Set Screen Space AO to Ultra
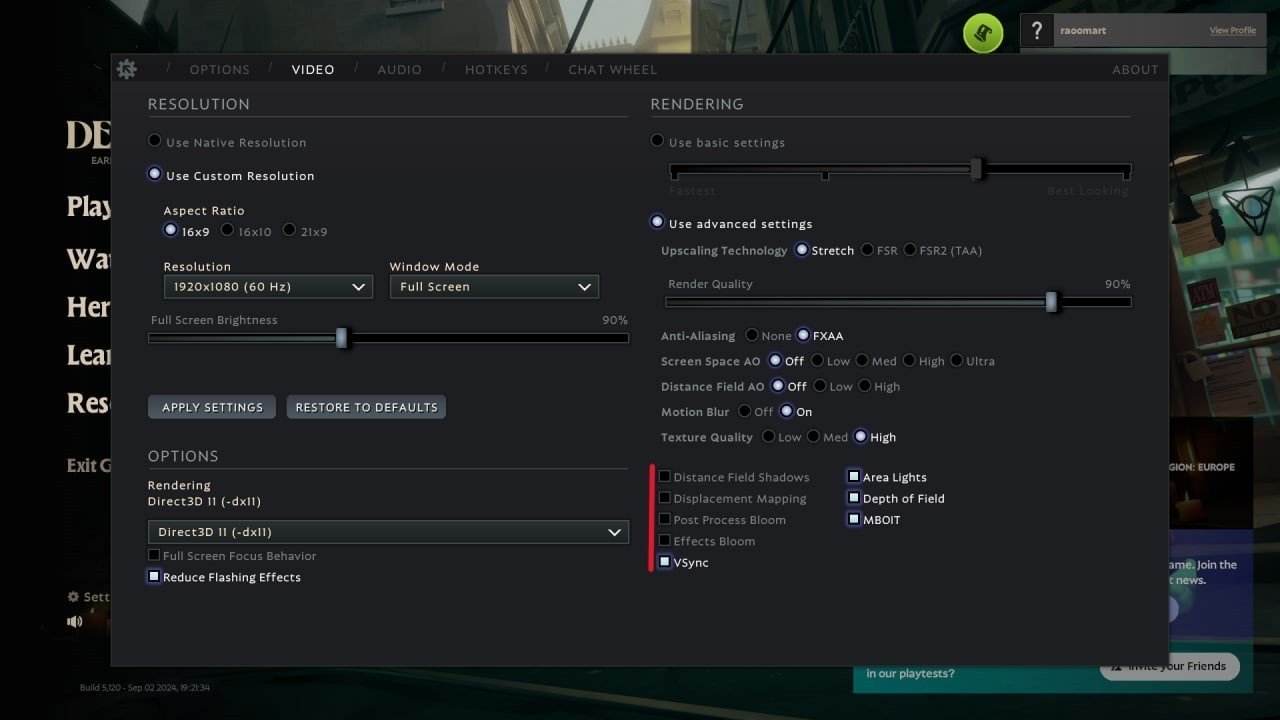Image resolution: width=1280 pixels, height=720 pixels. (x=956, y=360)
